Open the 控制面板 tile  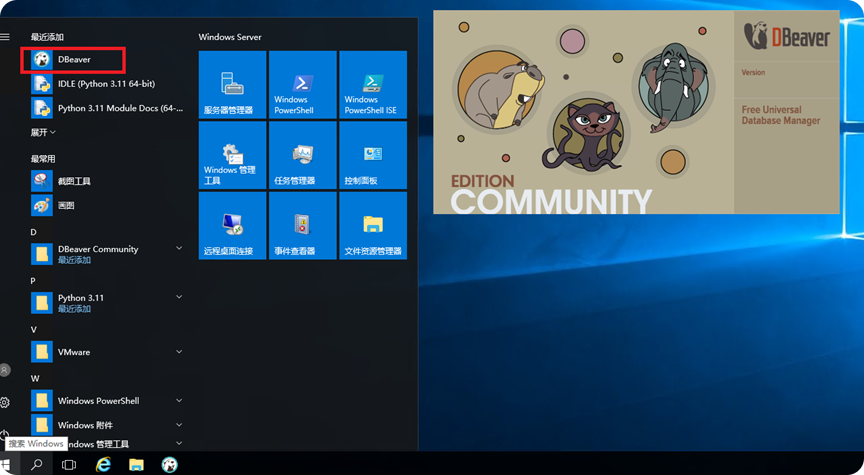pos(373,155)
